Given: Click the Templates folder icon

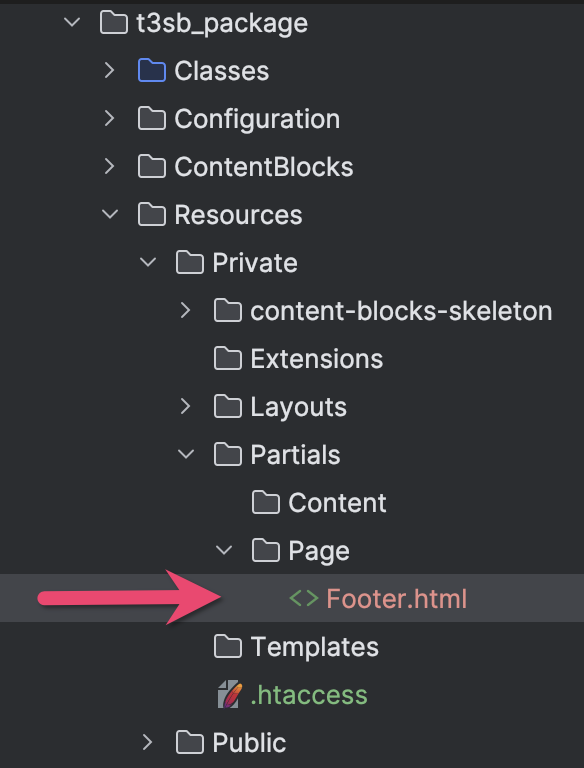Looking at the screenshot, I should click(x=228, y=647).
